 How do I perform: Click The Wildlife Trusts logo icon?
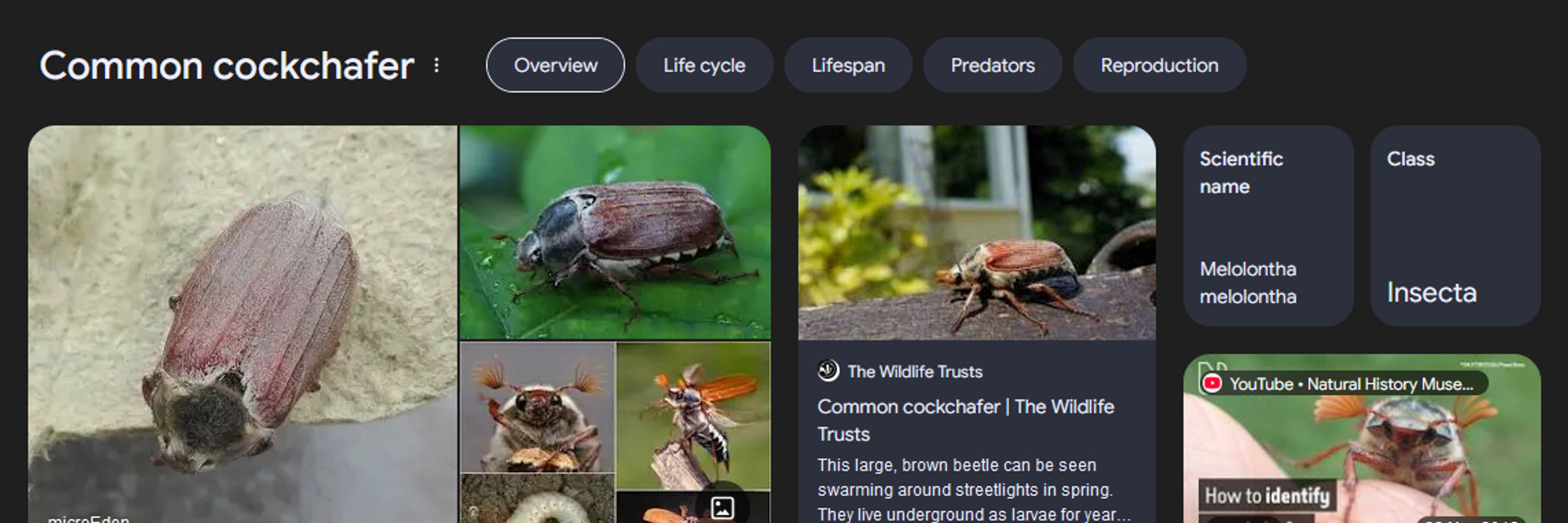tap(828, 371)
